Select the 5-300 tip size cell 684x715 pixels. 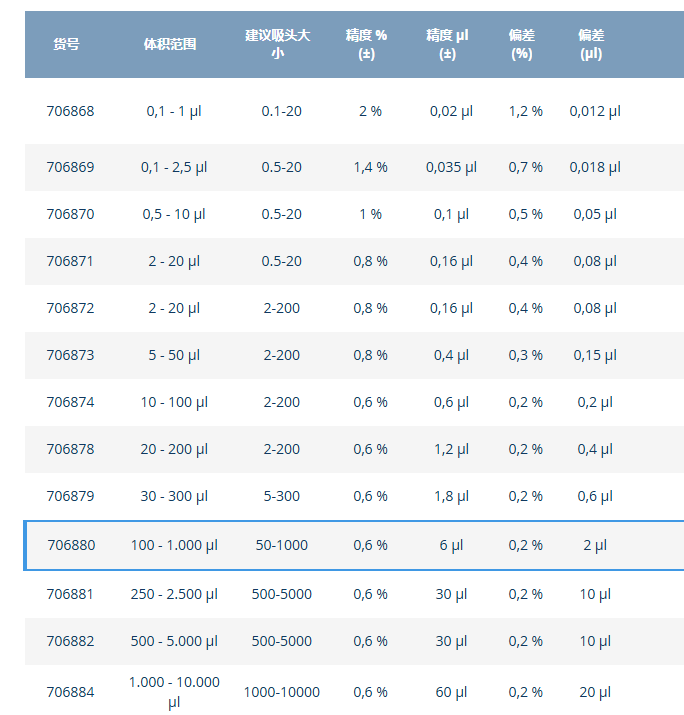282,496
